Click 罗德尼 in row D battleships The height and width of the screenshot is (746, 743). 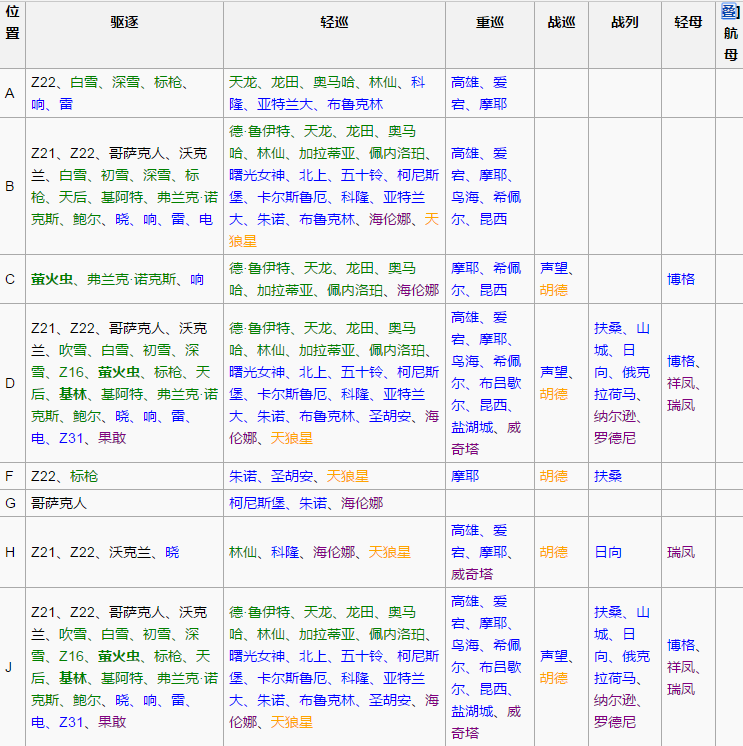[615, 438]
